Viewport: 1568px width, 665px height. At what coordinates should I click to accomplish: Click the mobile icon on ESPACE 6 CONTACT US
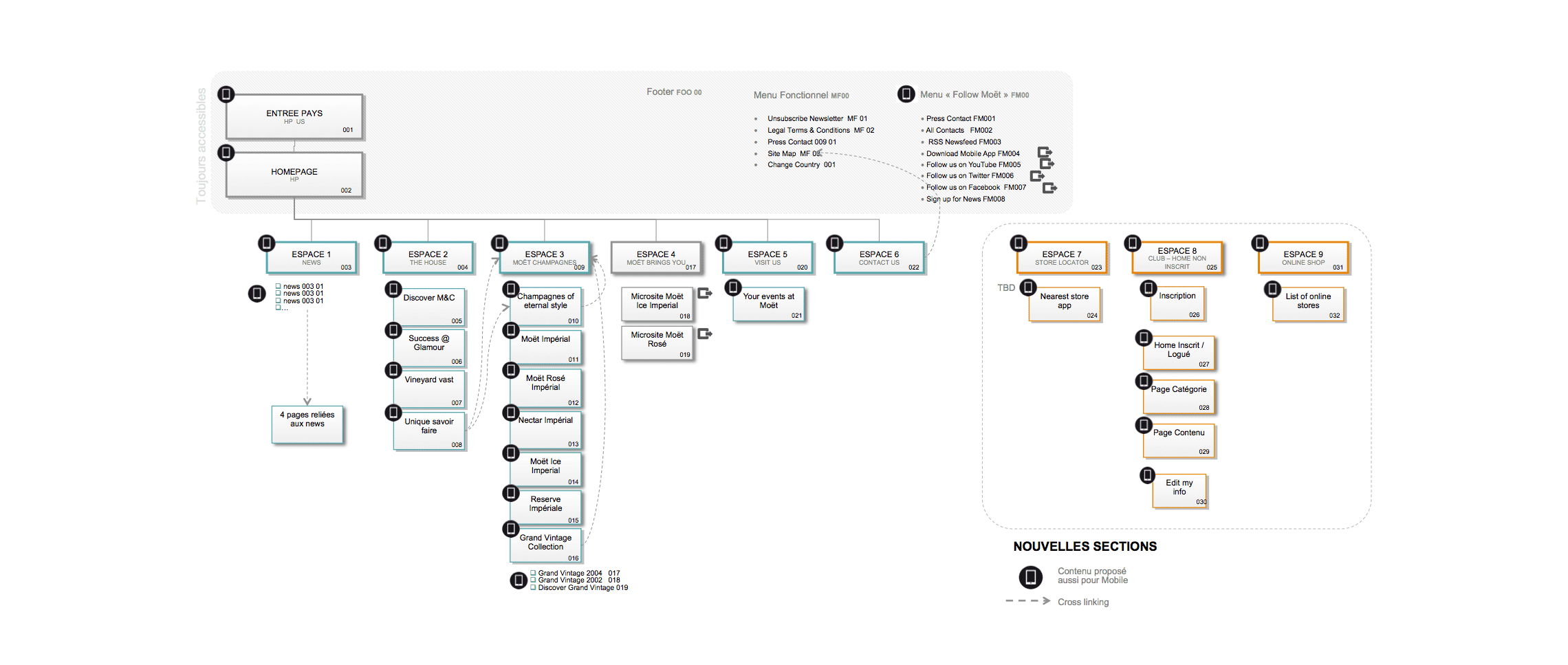pos(835,243)
